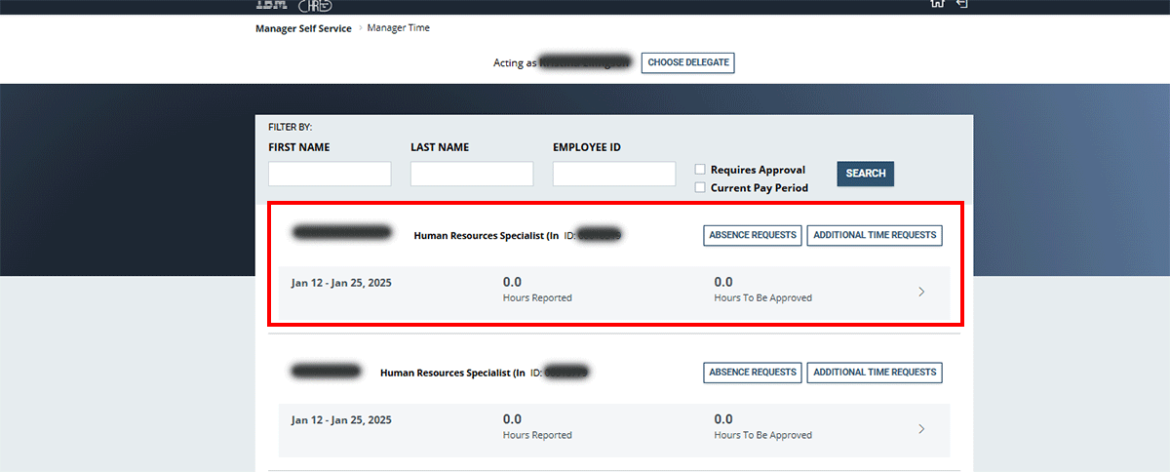Screen dimensions: 1170x472
Task: Toggle the Current Pay Period checkbox
Action: coord(701,187)
